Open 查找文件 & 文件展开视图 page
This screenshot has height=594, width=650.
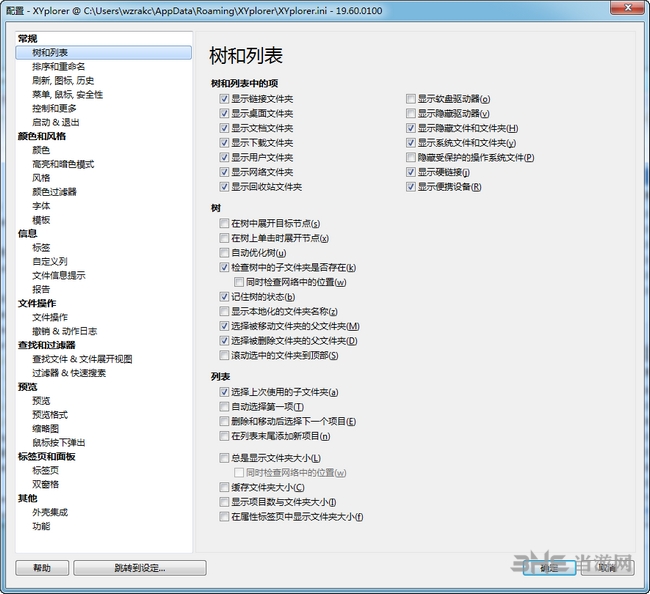pos(82,359)
